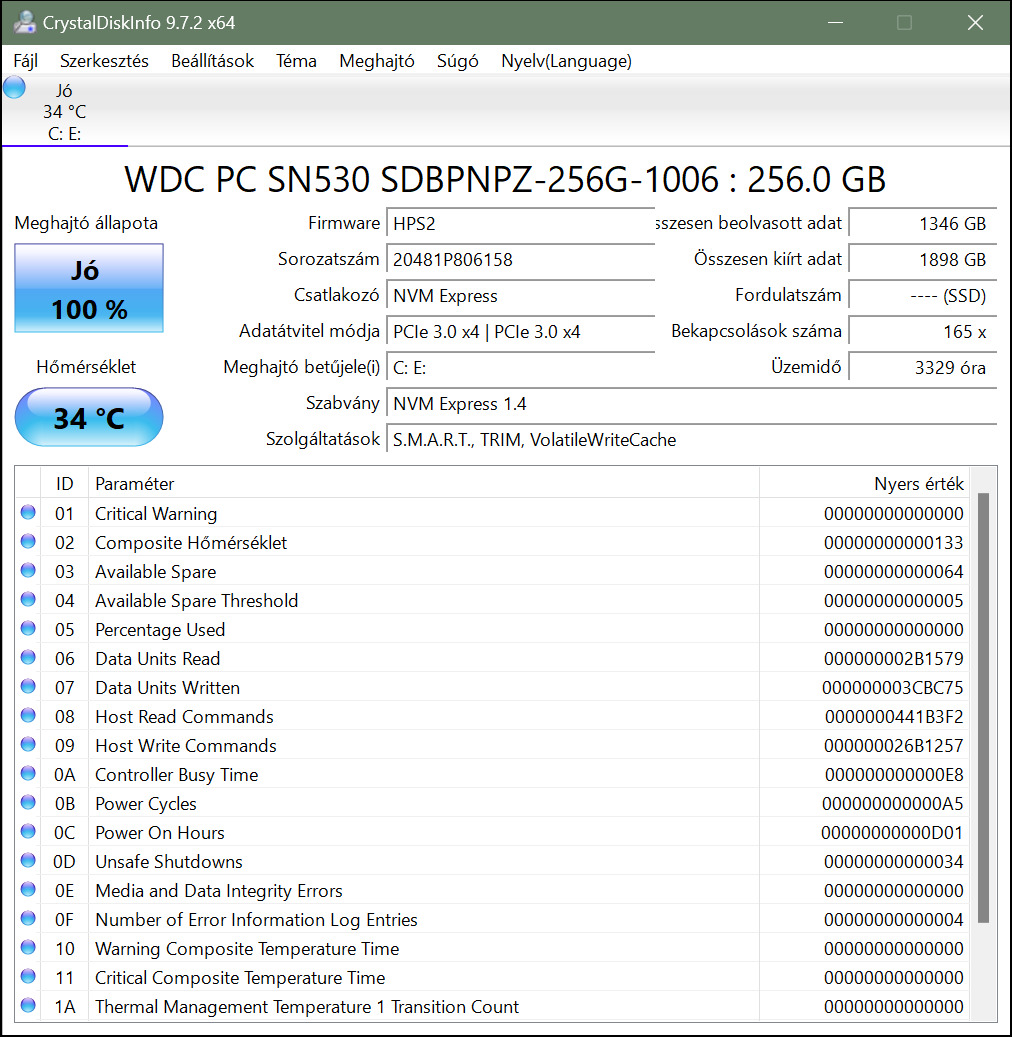Select the Power On Hours parameter row
1012x1037 pixels.
pos(493,833)
